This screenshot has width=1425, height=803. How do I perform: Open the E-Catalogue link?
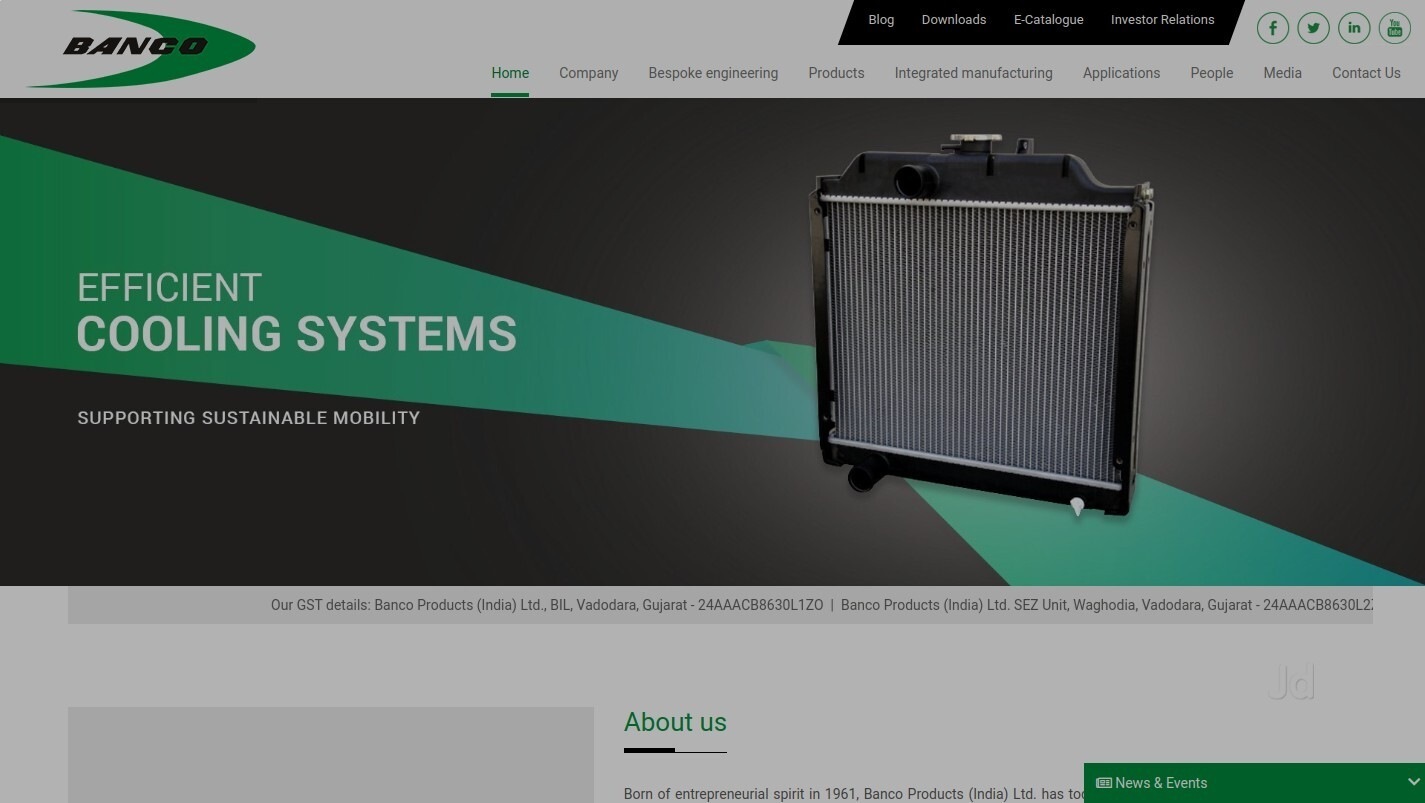tap(1048, 20)
